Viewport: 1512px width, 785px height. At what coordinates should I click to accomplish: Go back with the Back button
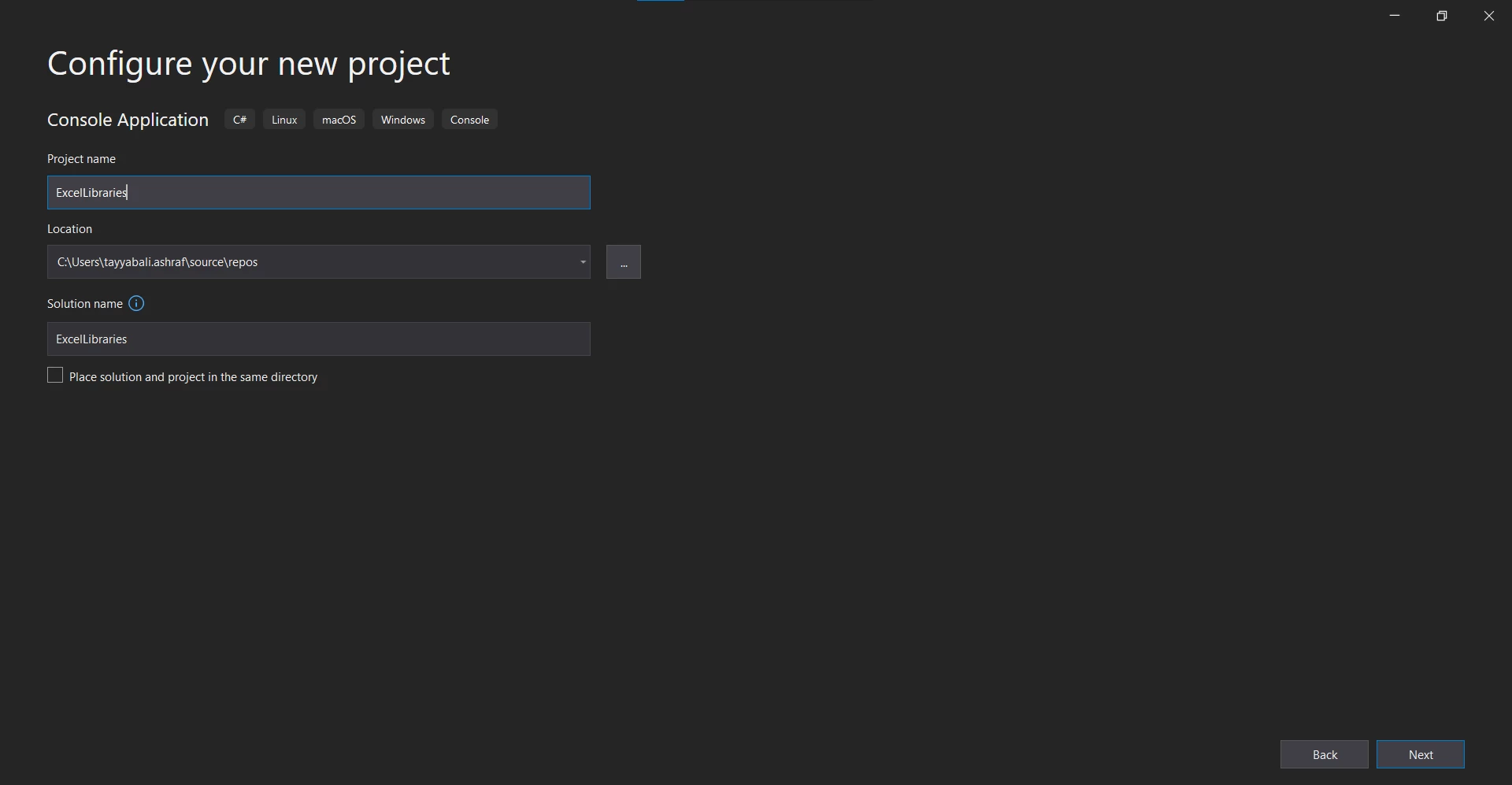pos(1324,754)
